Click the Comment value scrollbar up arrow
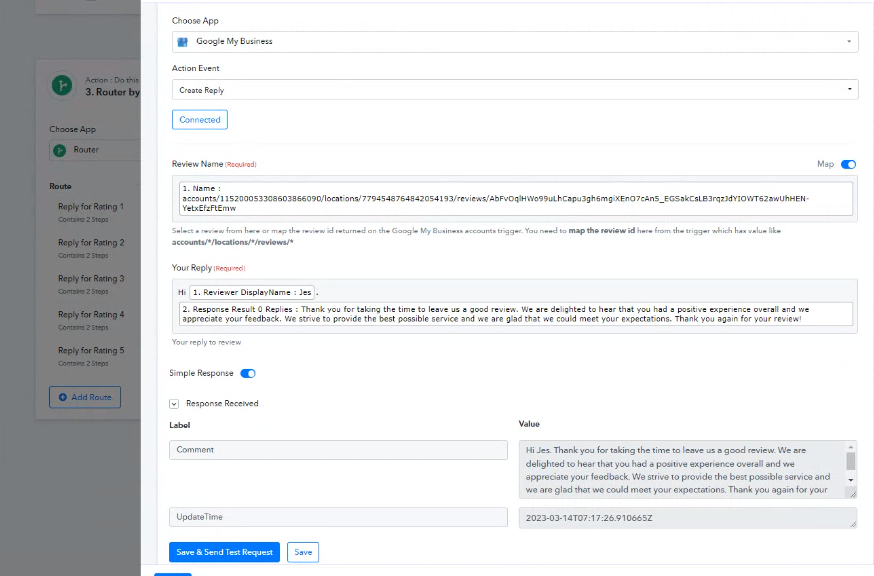The height and width of the screenshot is (576, 874). (851, 447)
